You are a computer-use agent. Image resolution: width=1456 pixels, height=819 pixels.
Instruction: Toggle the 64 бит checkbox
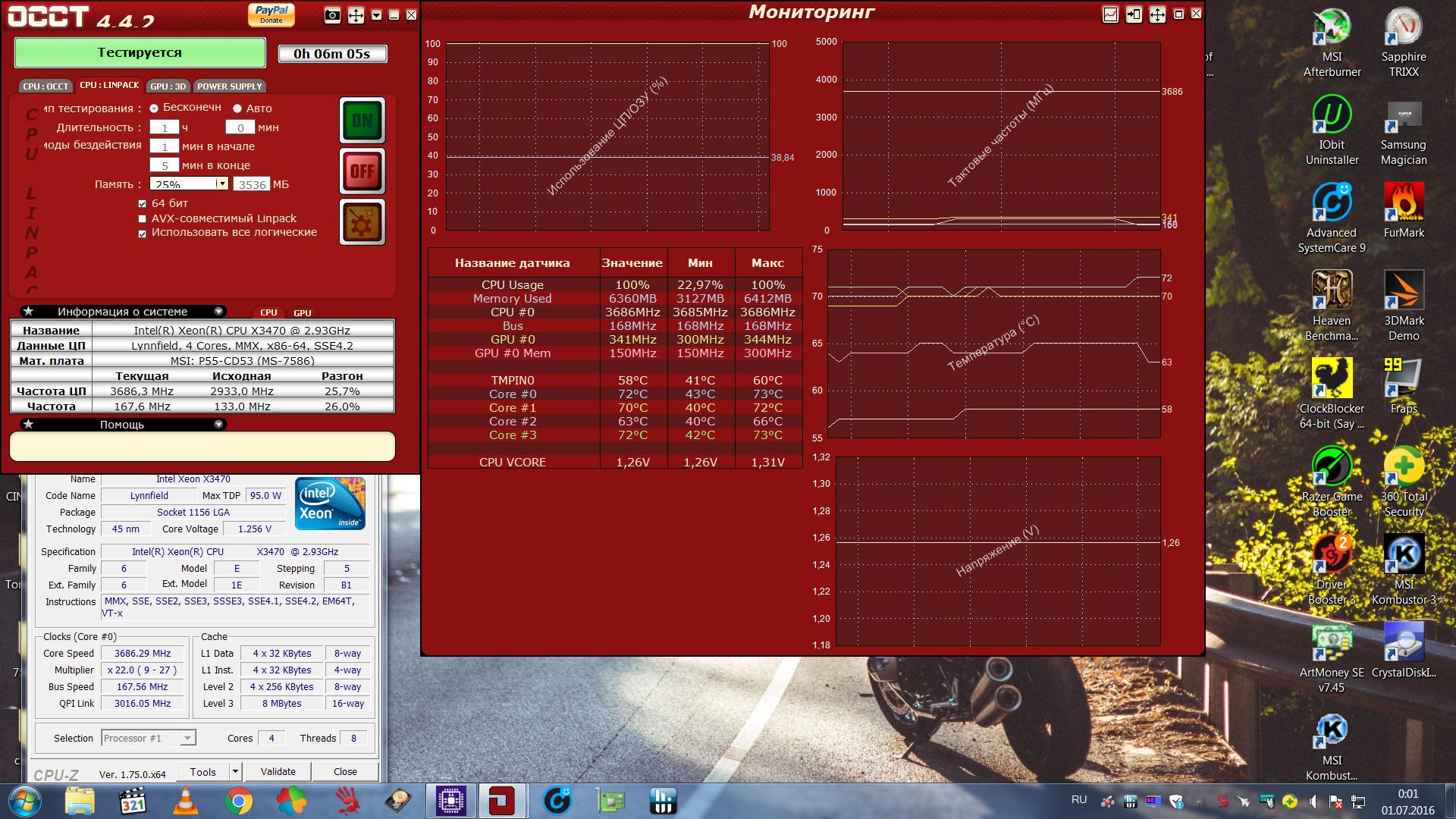[x=142, y=203]
